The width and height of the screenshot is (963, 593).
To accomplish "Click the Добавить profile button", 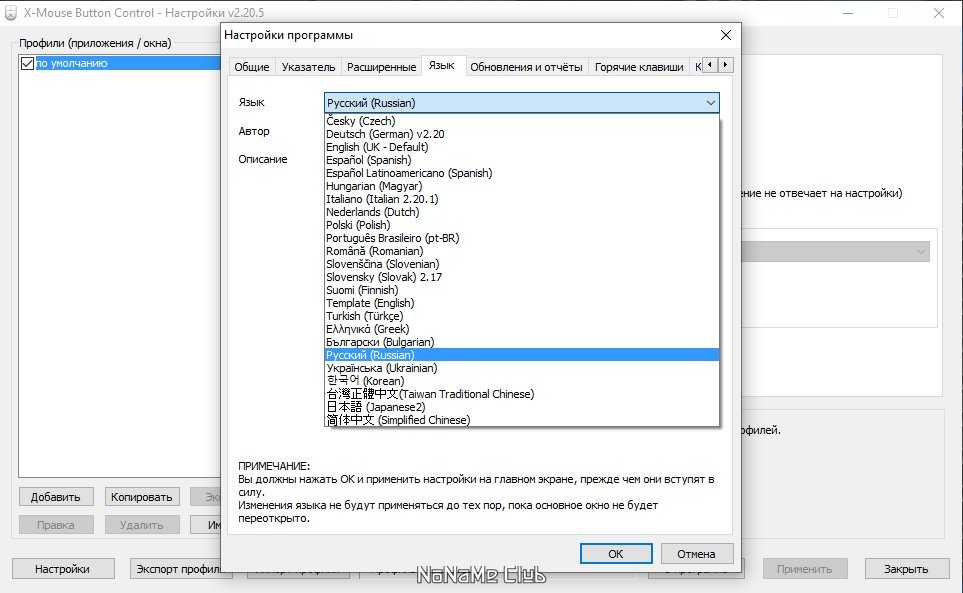I will [x=56, y=497].
